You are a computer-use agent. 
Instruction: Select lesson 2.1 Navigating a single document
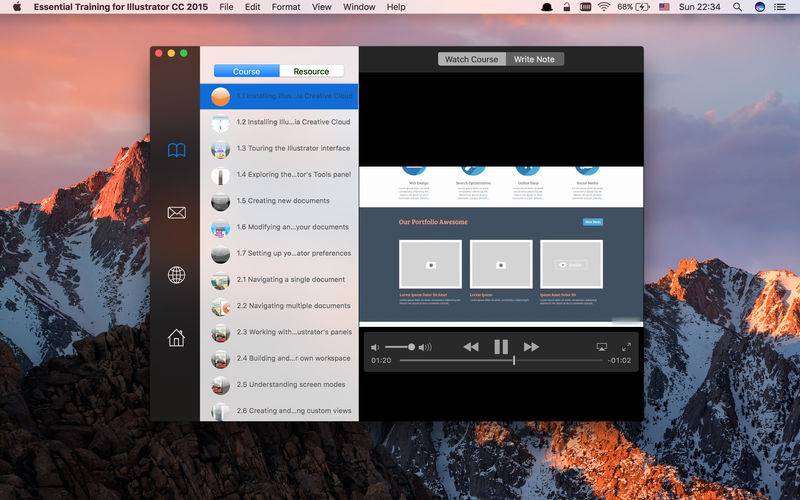click(x=279, y=280)
